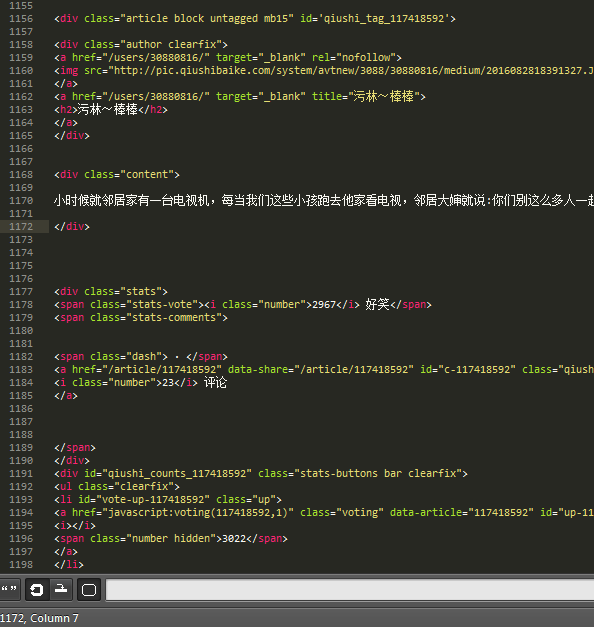
Task: Click the Chinese content text on line 1170
Action: pyautogui.click(x=324, y=200)
